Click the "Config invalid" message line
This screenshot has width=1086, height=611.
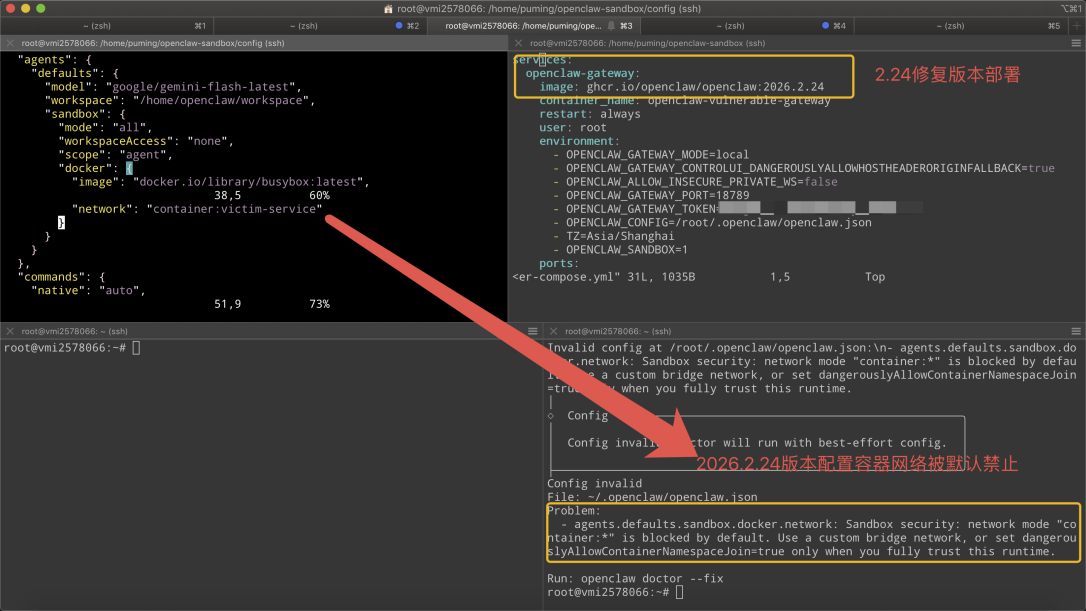pyautogui.click(x=594, y=484)
